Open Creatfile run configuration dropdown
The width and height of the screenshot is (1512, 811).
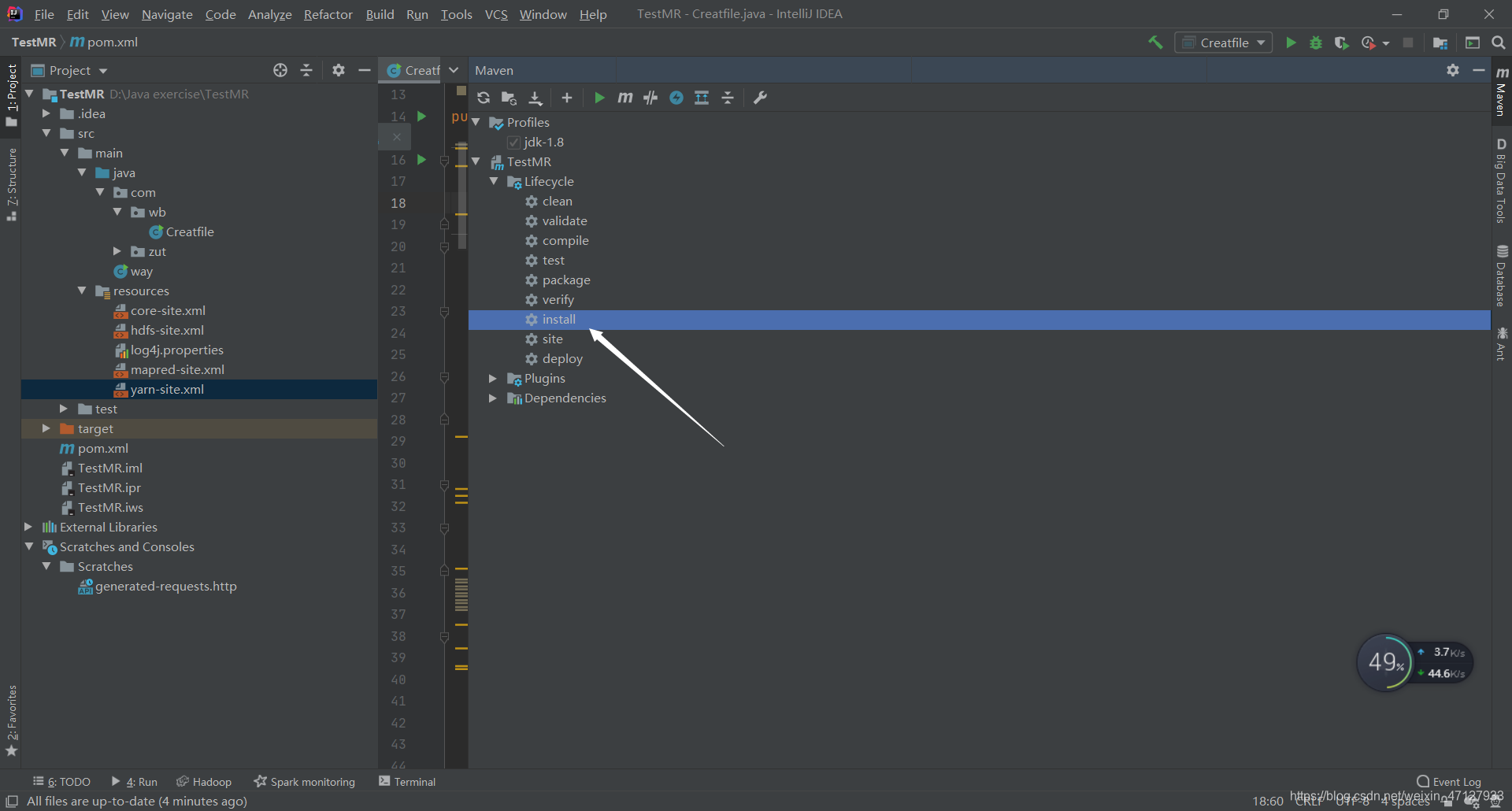1224,43
